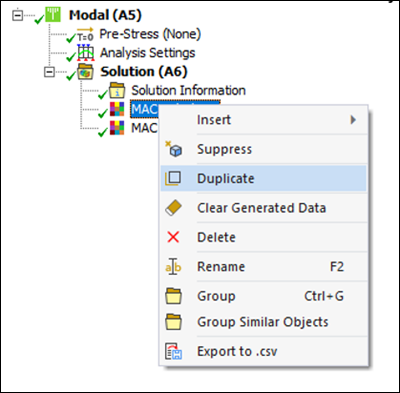
Task: Collapse the Solution (A6) tree node
Action: pos(49,72)
